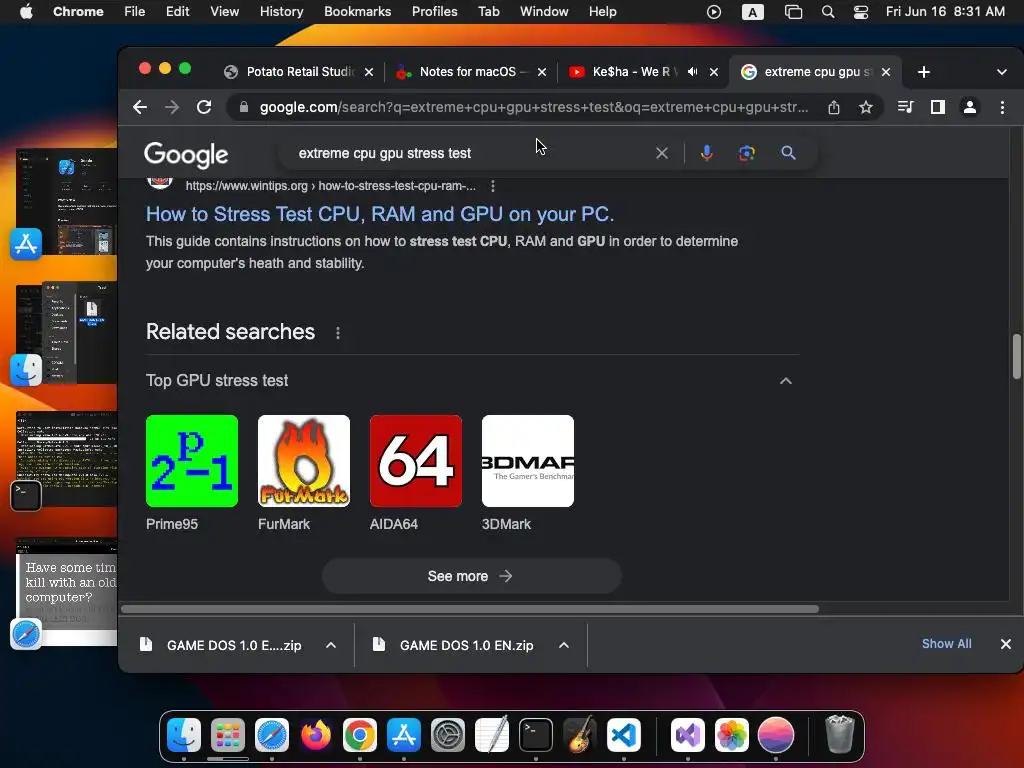Search by image with Google Lens icon

[x=746, y=153]
